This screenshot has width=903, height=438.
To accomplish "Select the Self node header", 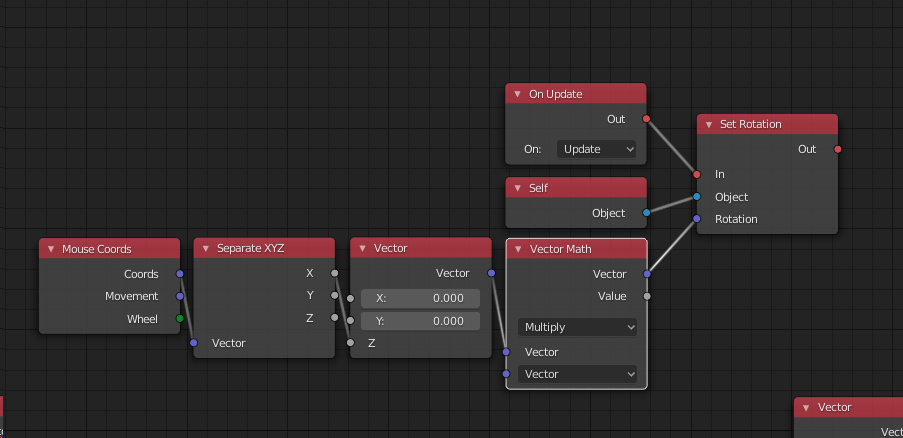I will [576, 188].
